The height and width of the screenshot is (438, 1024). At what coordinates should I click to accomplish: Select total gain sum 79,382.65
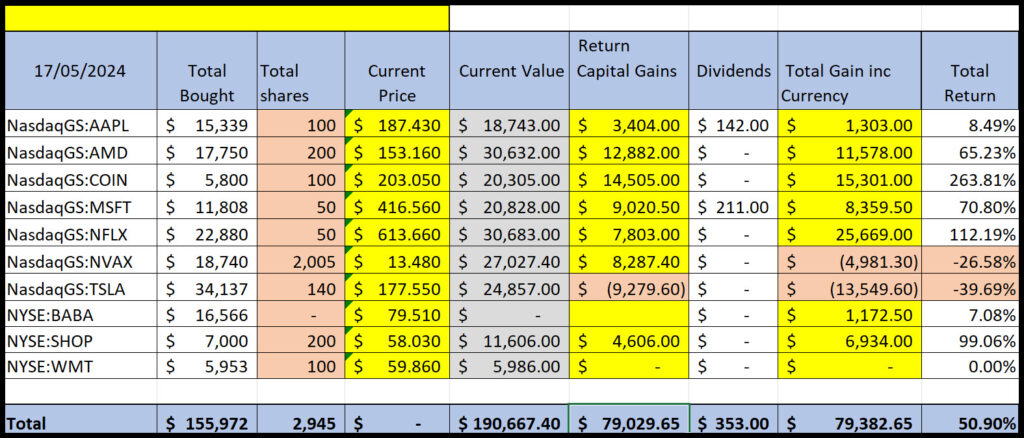tap(849, 420)
